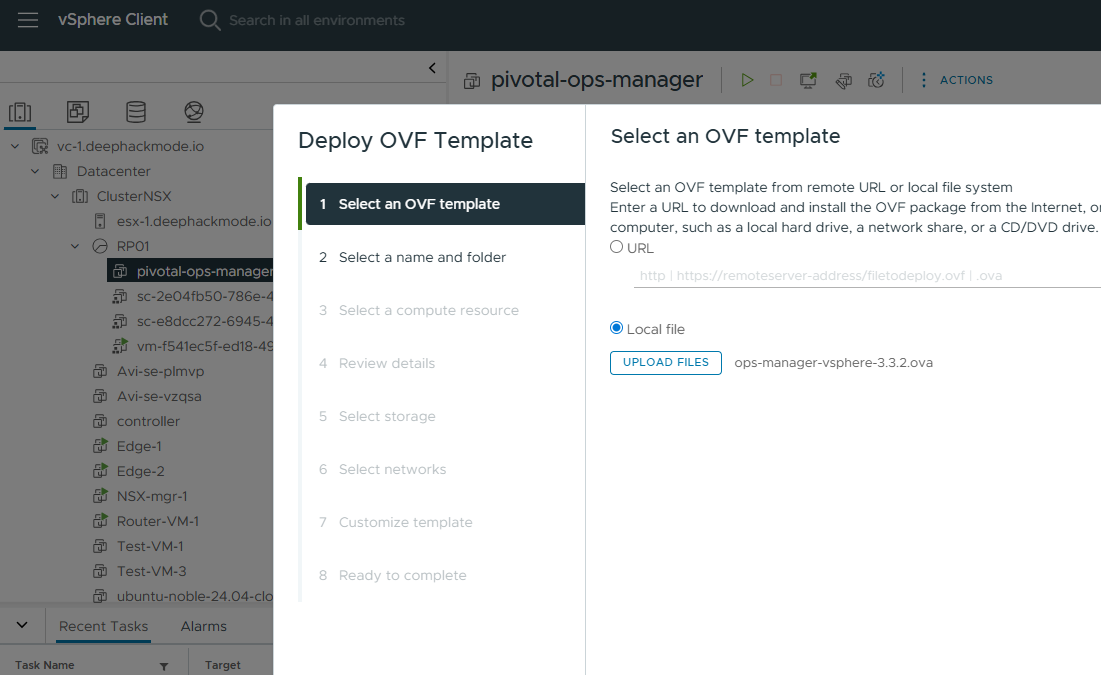Sort by the Target column header
1101x675 pixels.
click(223, 664)
